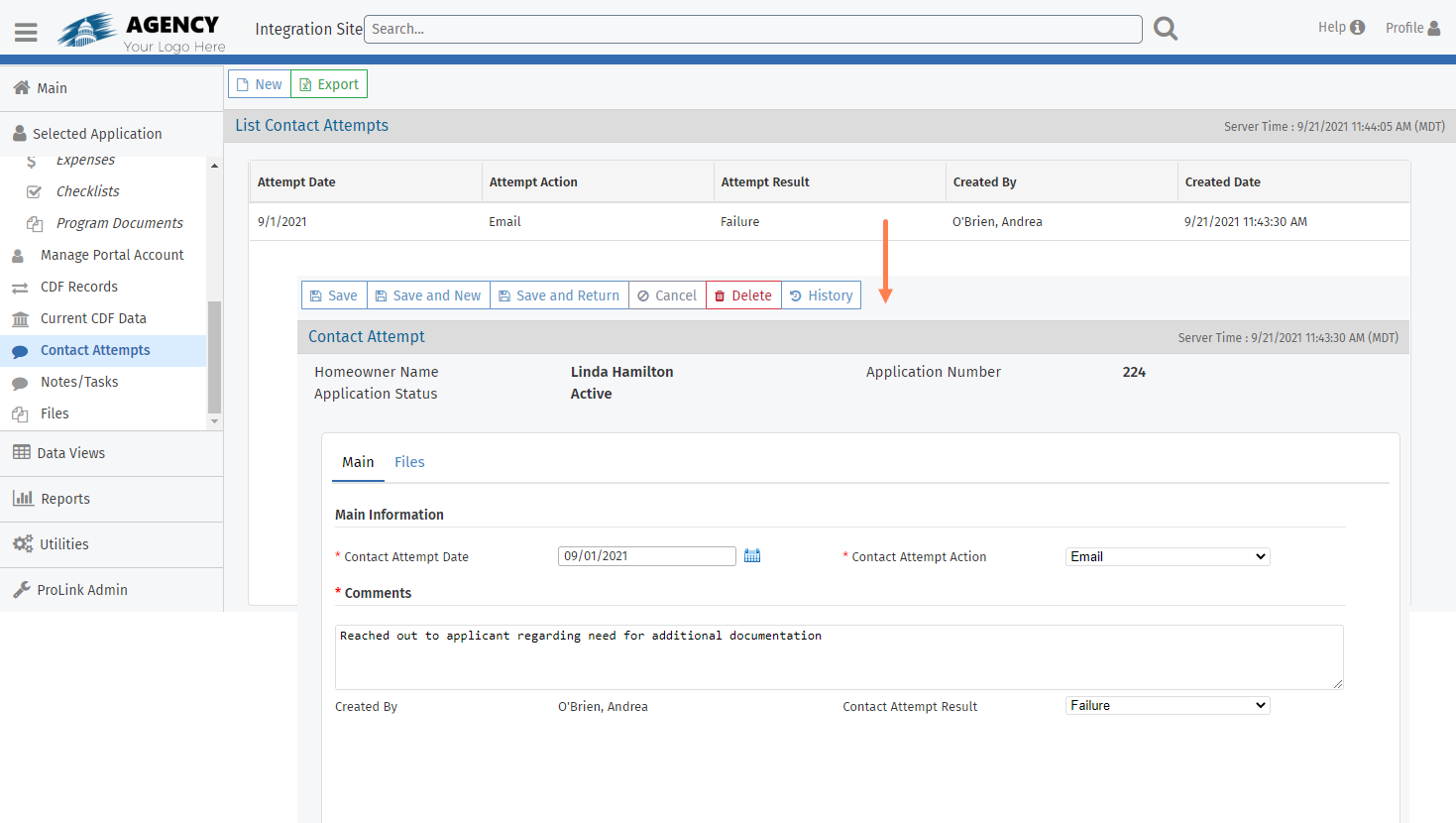Open the Profile user icon
This screenshot has width=1456, height=823.
1433,28
